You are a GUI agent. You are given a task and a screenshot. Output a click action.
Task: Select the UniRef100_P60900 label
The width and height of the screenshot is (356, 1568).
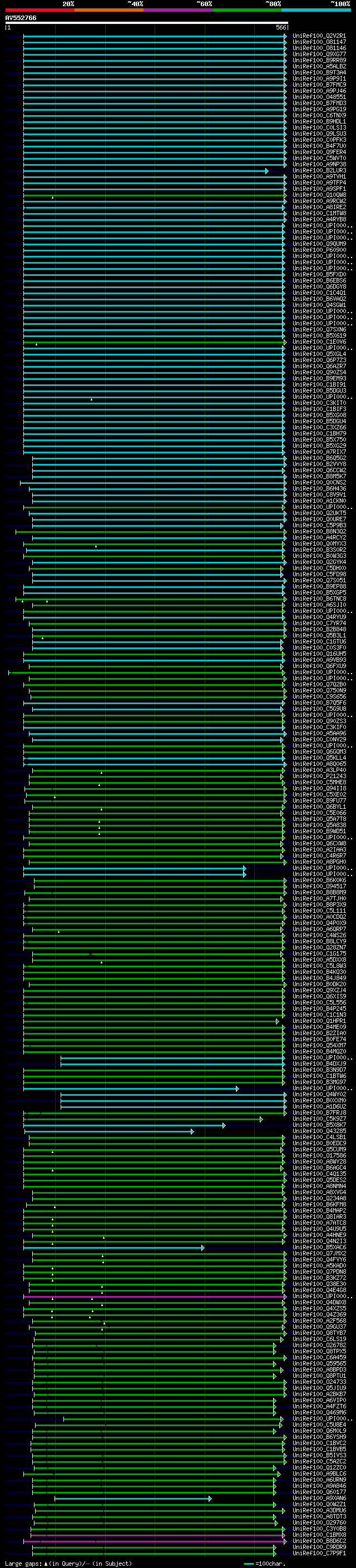pyautogui.click(x=319, y=250)
